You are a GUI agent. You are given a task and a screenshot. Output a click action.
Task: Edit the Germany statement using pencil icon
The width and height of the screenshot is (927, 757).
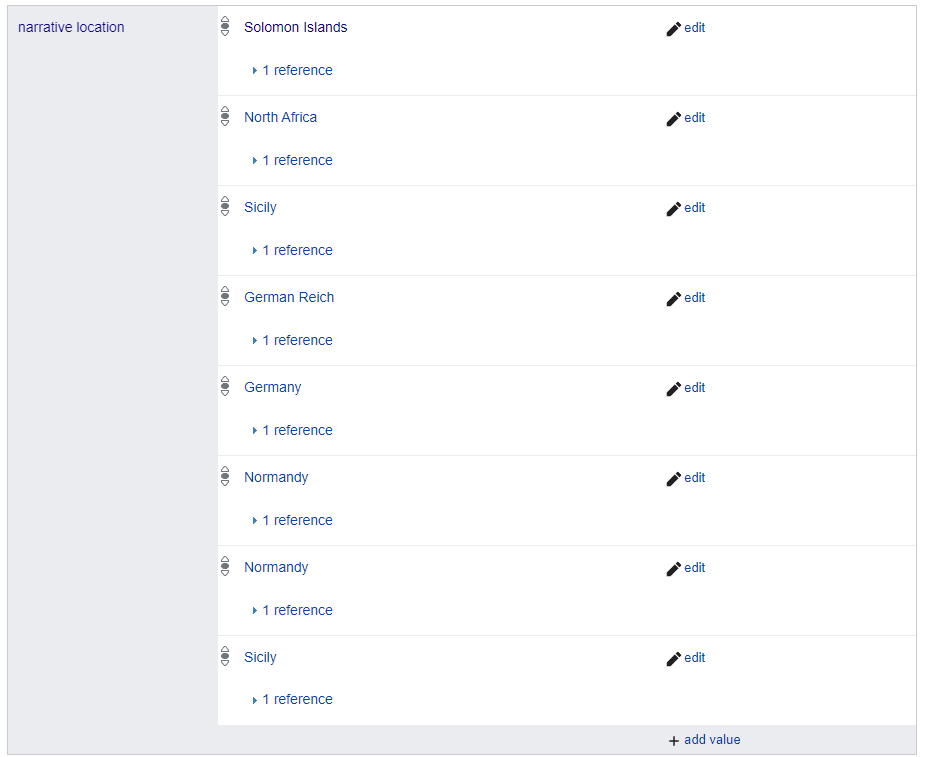point(673,389)
